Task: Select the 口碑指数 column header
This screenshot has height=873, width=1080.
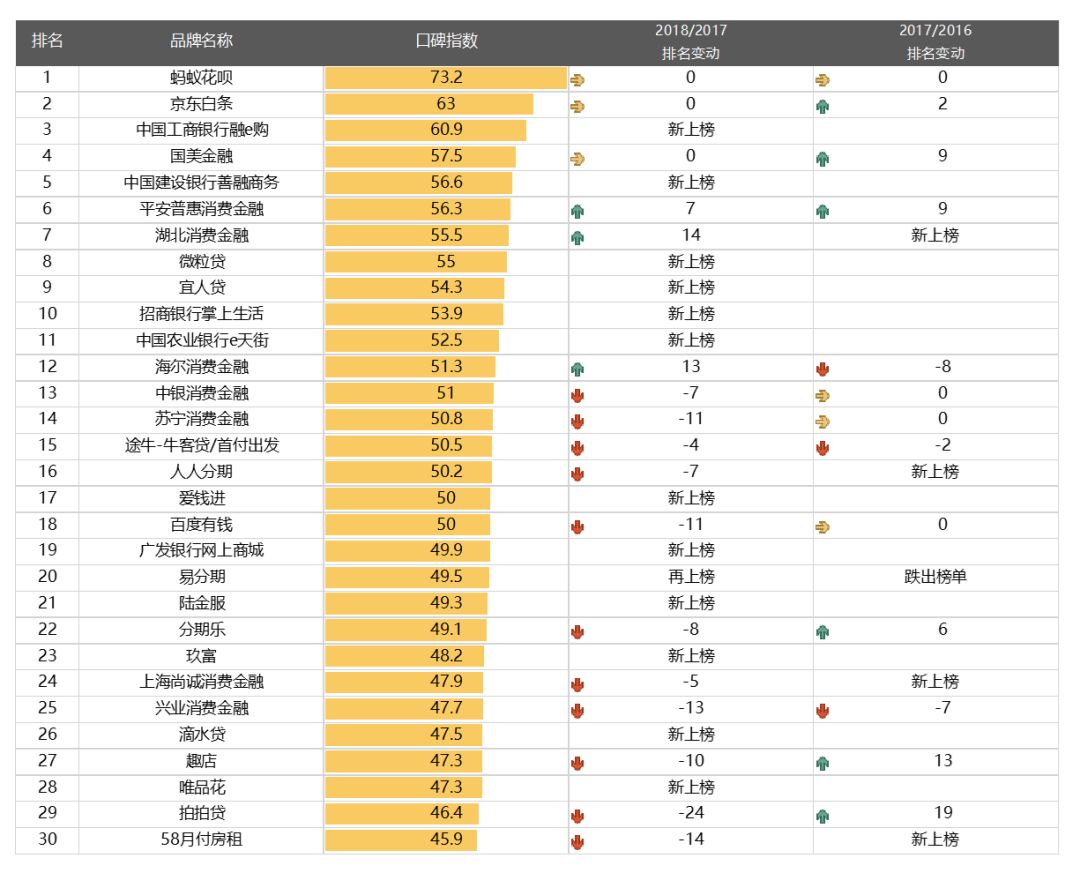Action: (446, 41)
